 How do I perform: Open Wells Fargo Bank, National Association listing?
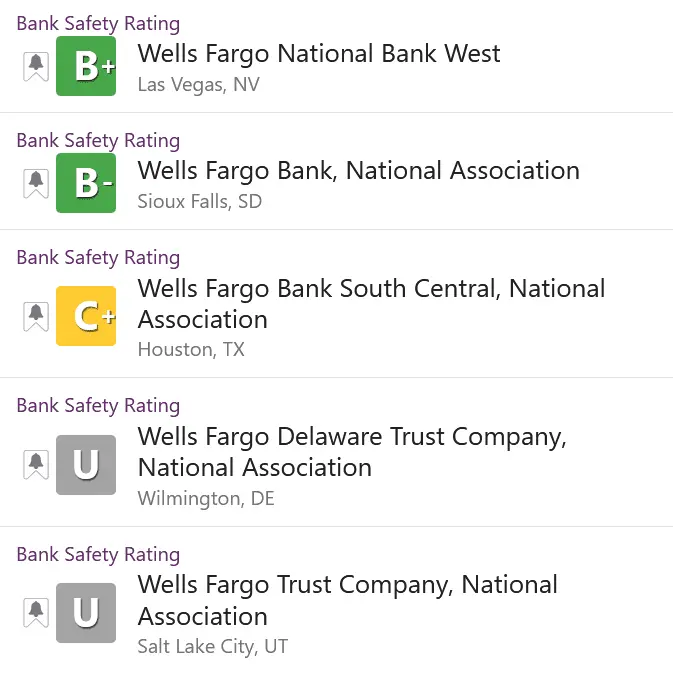[x=358, y=171]
